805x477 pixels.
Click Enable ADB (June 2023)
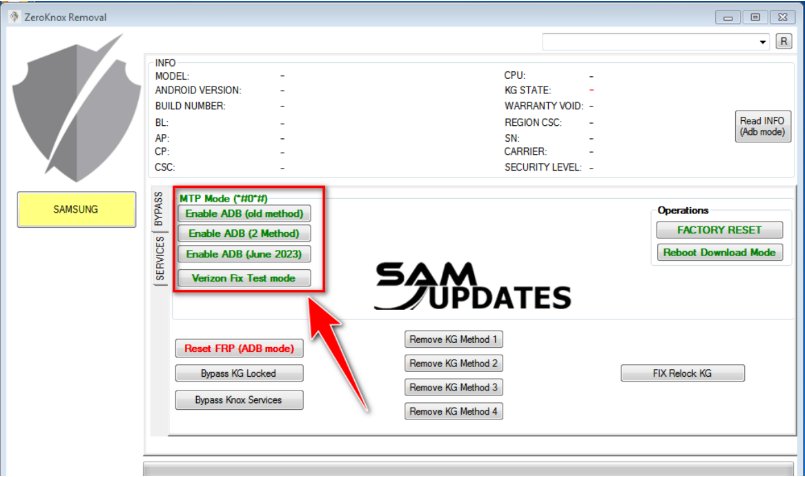pyautogui.click(x=244, y=254)
